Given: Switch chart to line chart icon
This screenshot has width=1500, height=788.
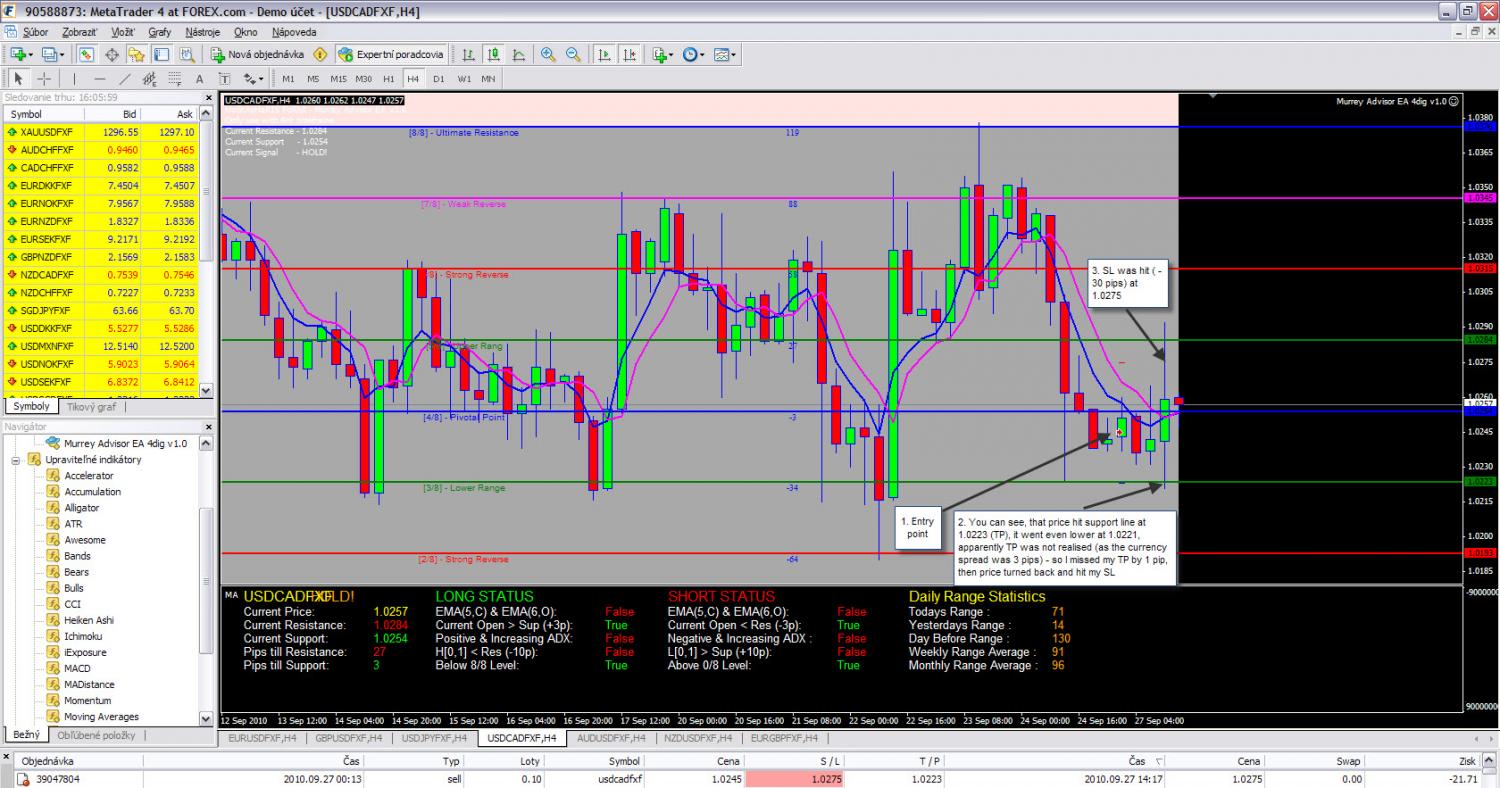Looking at the screenshot, I should (519, 54).
